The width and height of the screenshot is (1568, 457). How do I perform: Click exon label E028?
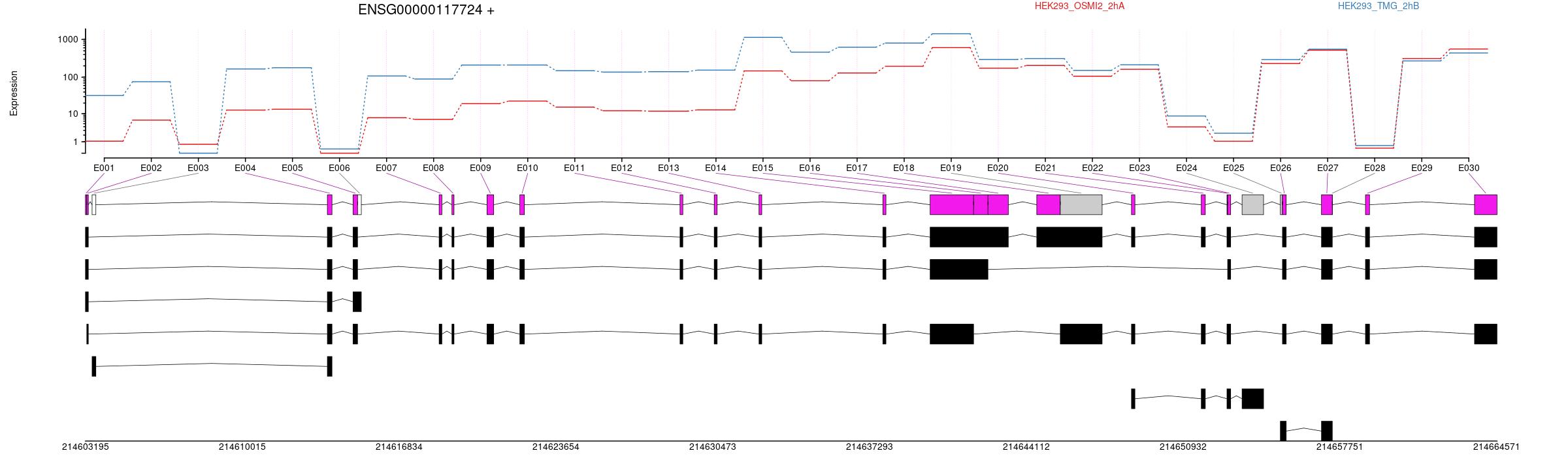1375,168
